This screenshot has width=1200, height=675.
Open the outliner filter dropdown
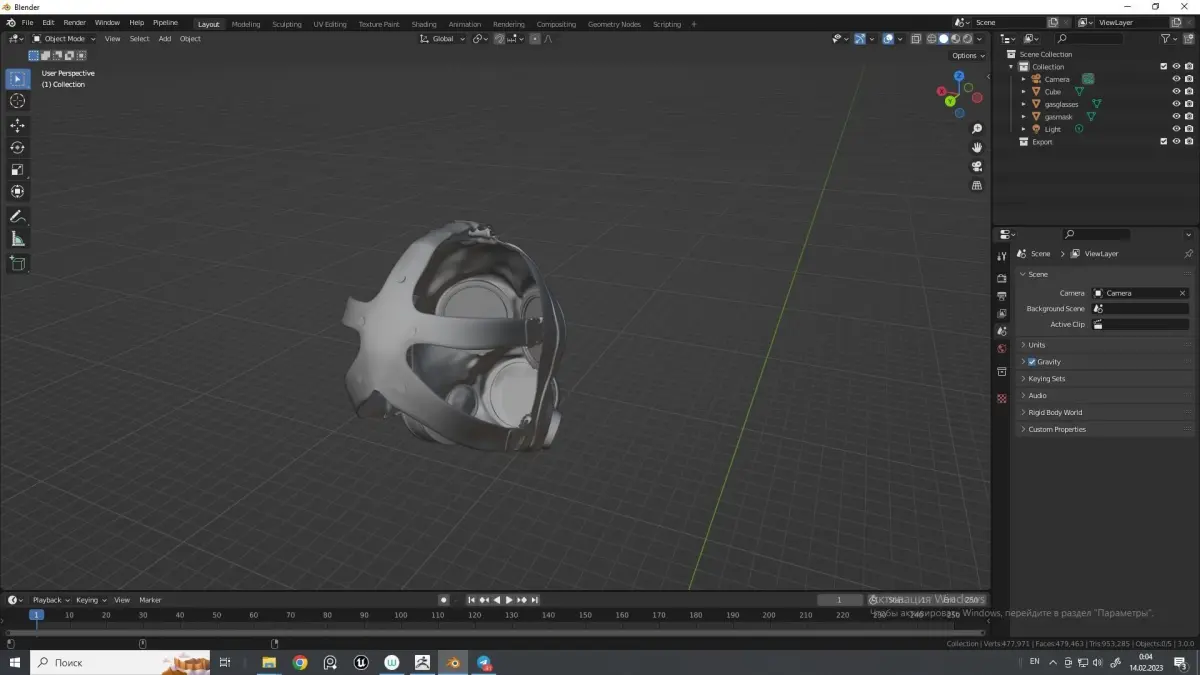[1169, 39]
